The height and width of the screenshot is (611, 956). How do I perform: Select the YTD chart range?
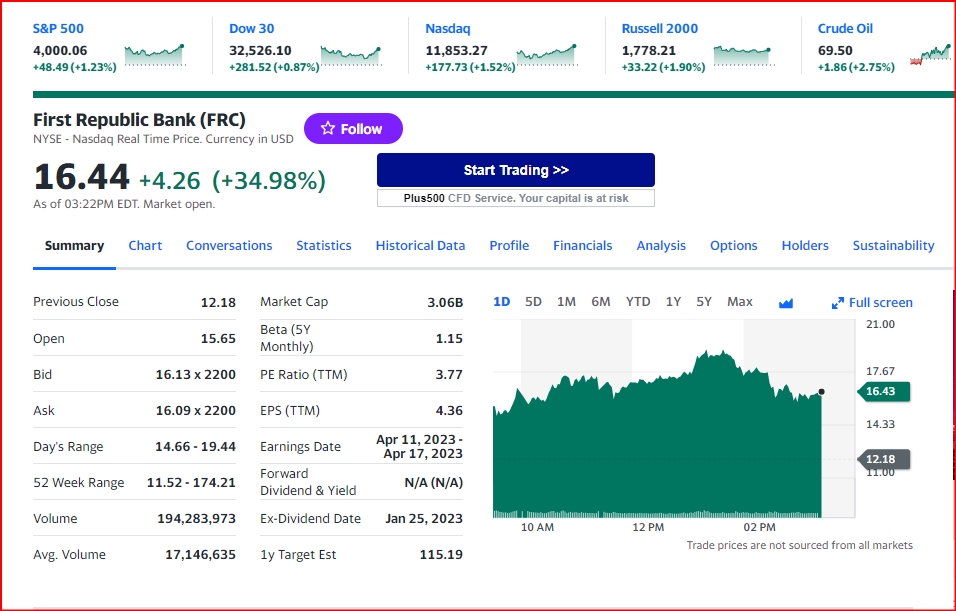pyautogui.click(x=638, y=302)
